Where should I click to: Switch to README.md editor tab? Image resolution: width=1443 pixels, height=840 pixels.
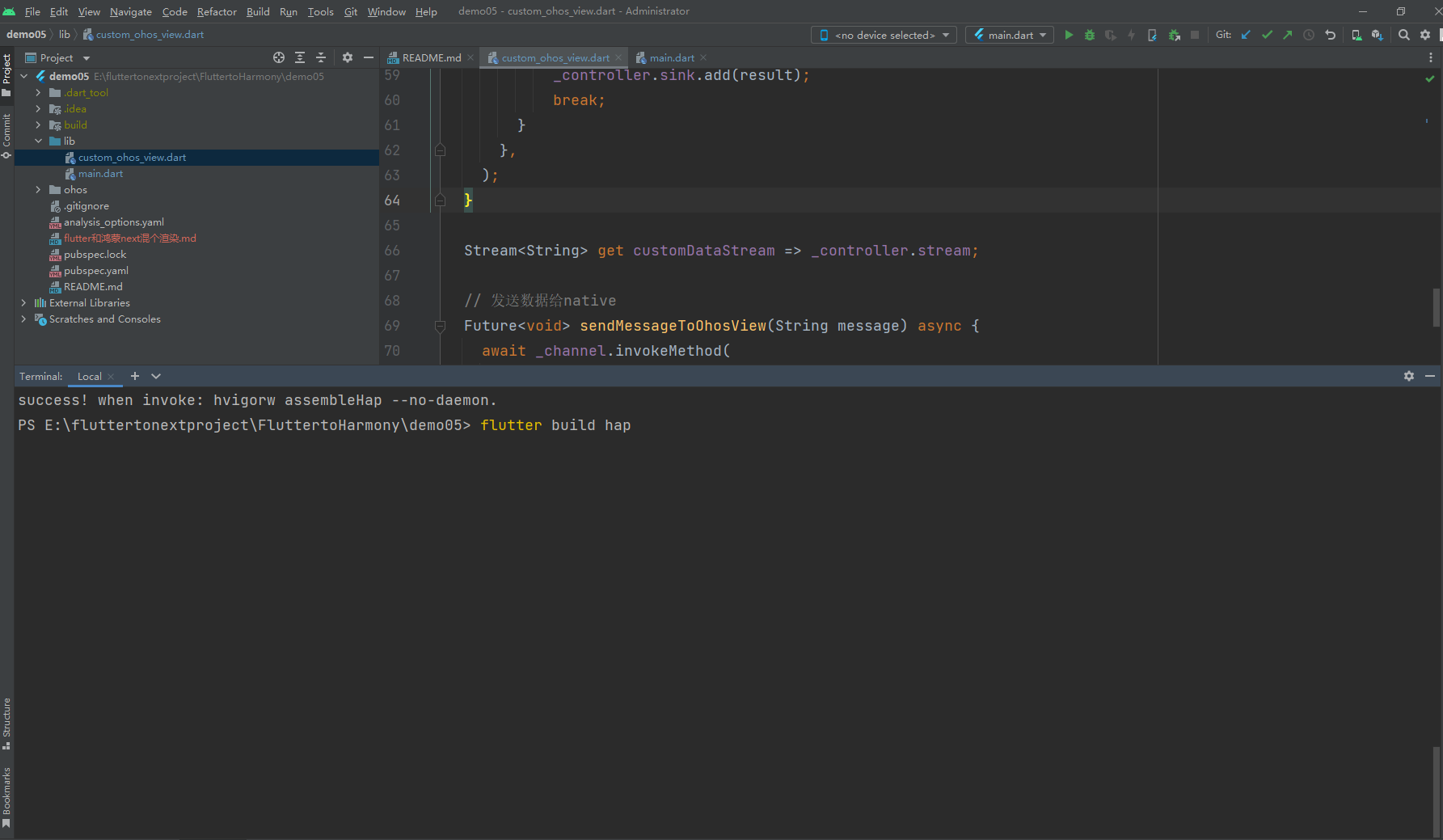pyautogui.click(x=431, y=57)
